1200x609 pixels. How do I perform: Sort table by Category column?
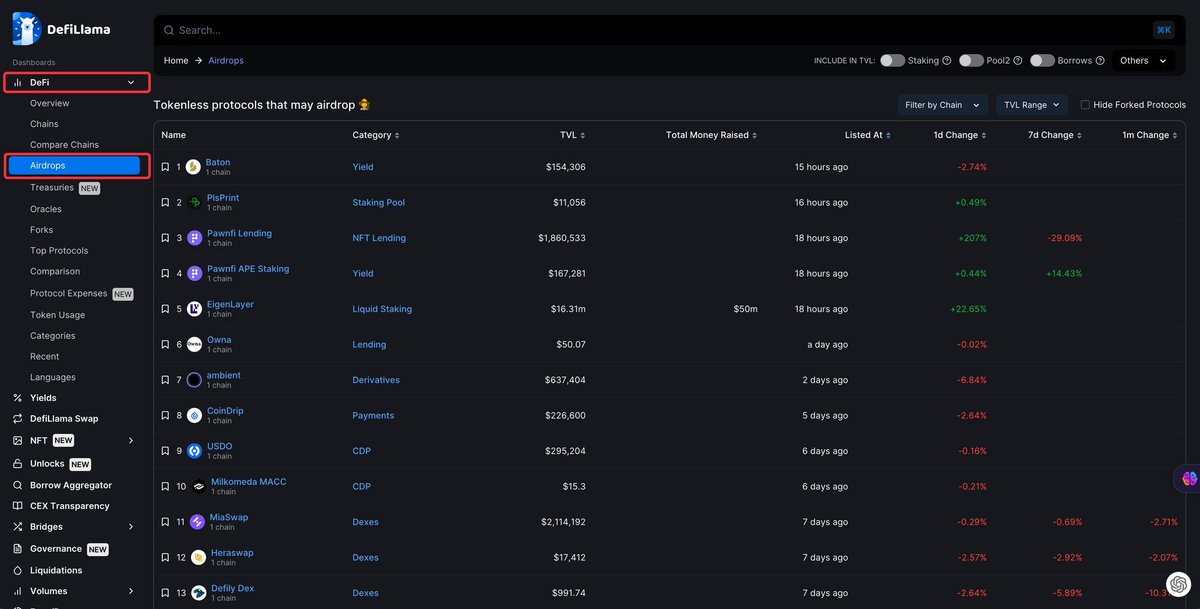click(376, 135)
